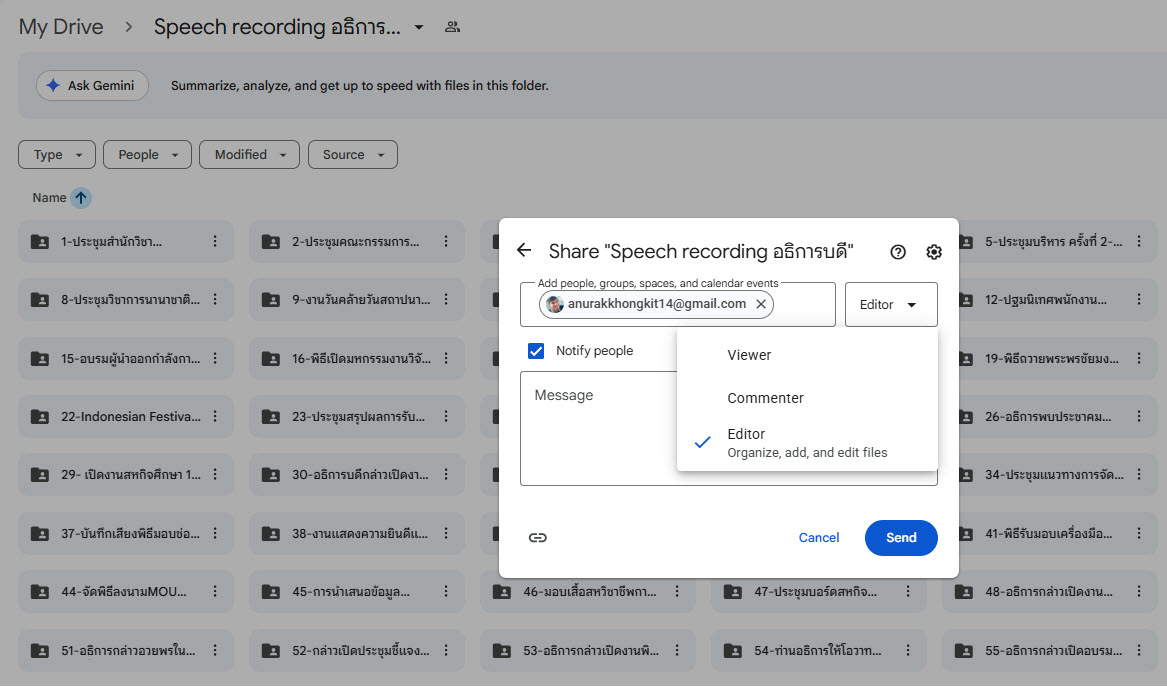
Task: Open the Source filter dropdown
Action: pos(353,155)
